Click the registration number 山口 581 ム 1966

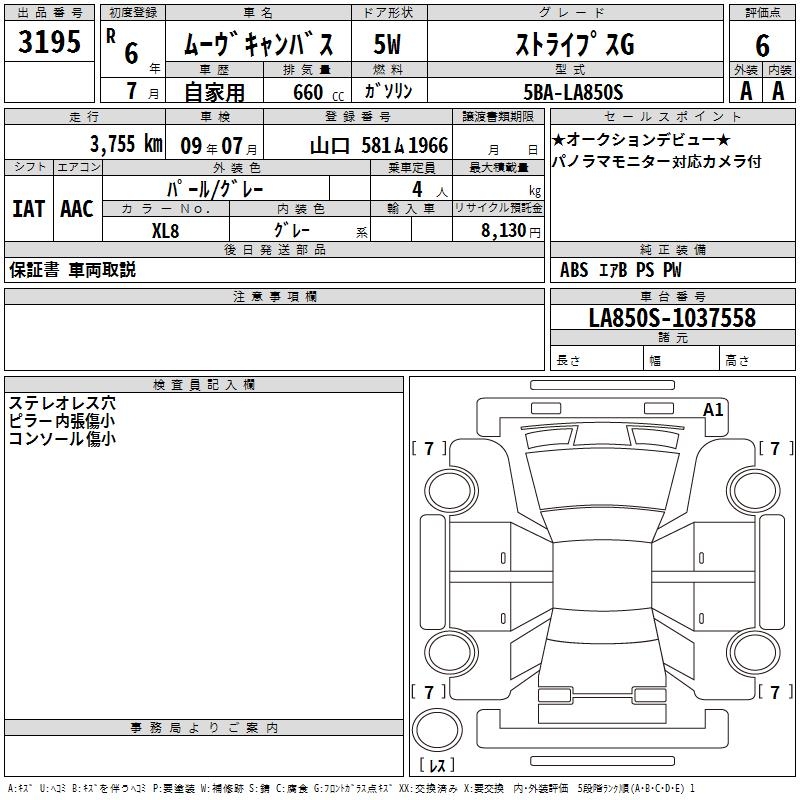[378, 144]
